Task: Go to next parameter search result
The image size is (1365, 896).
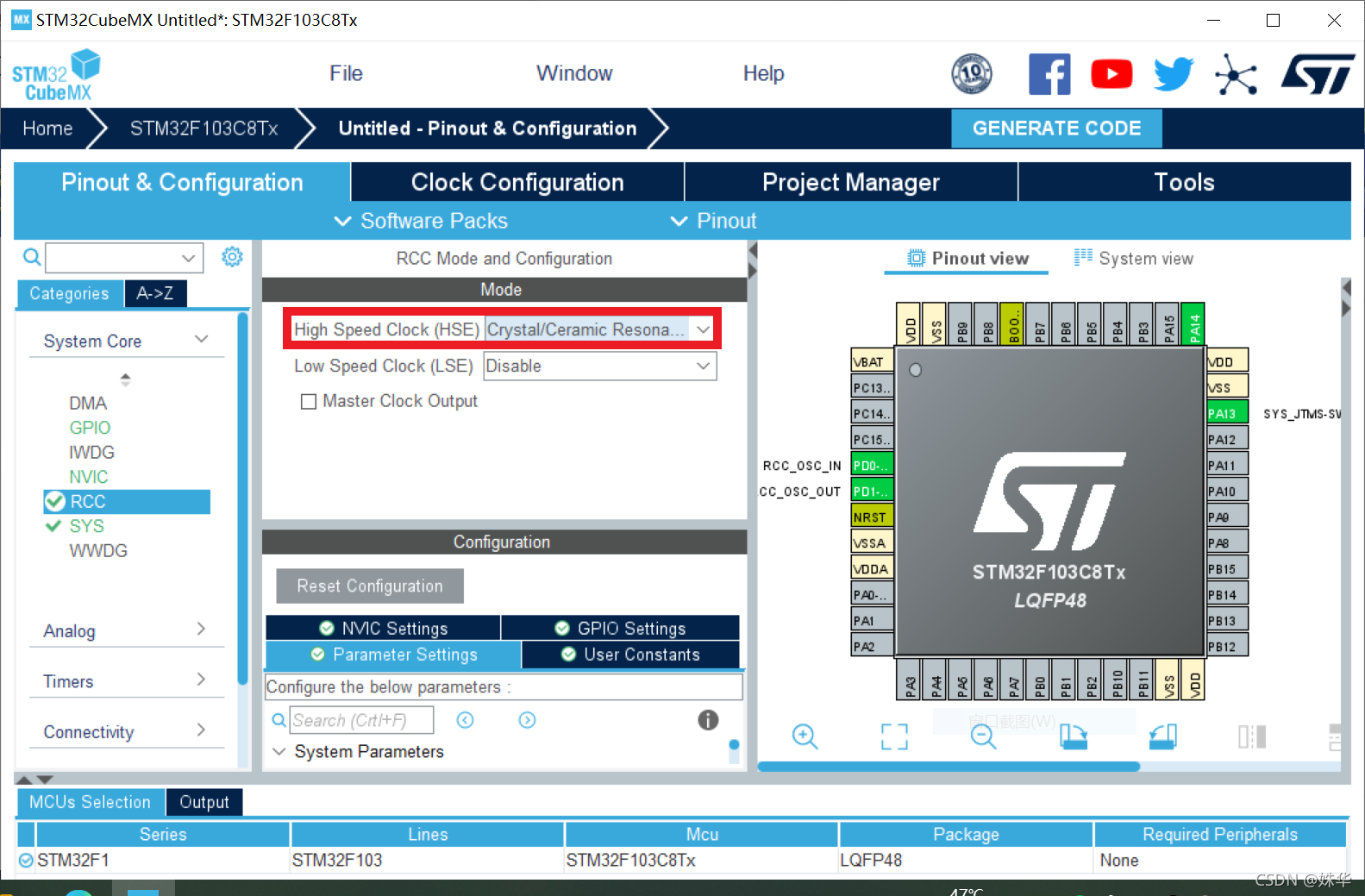Action: tap(527, 720)
